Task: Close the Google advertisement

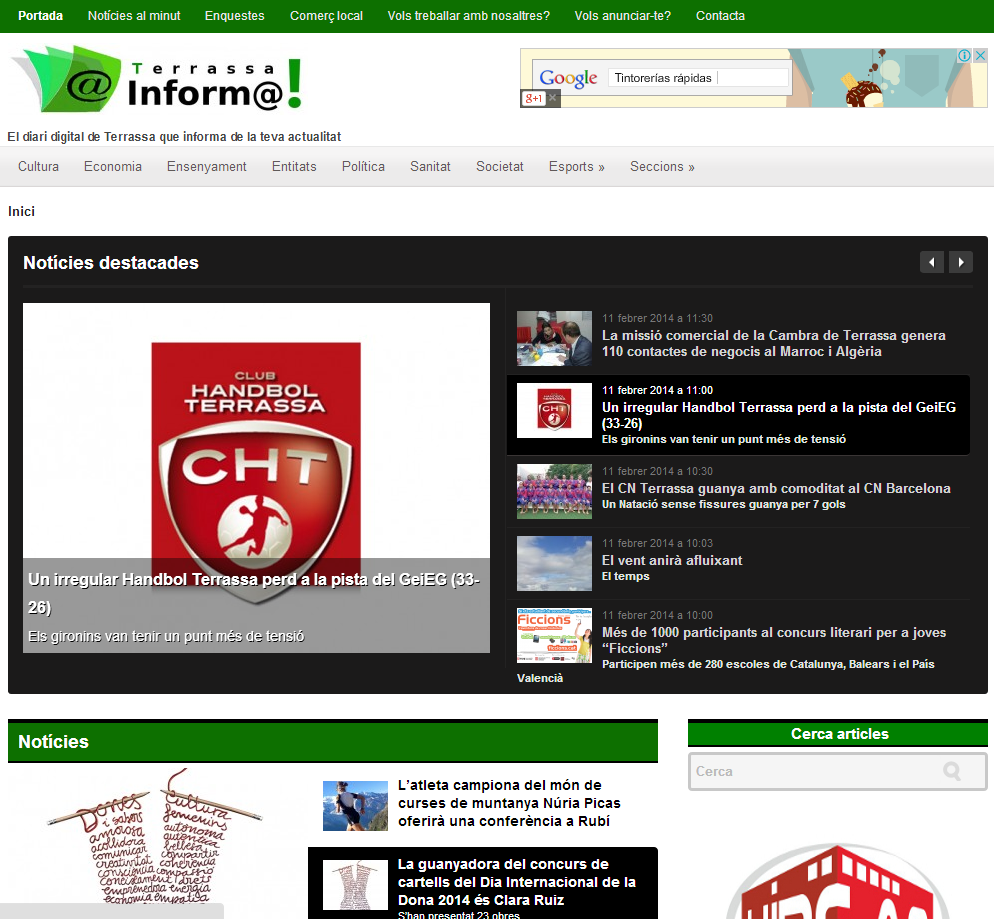Action: [x=980, y=56]
